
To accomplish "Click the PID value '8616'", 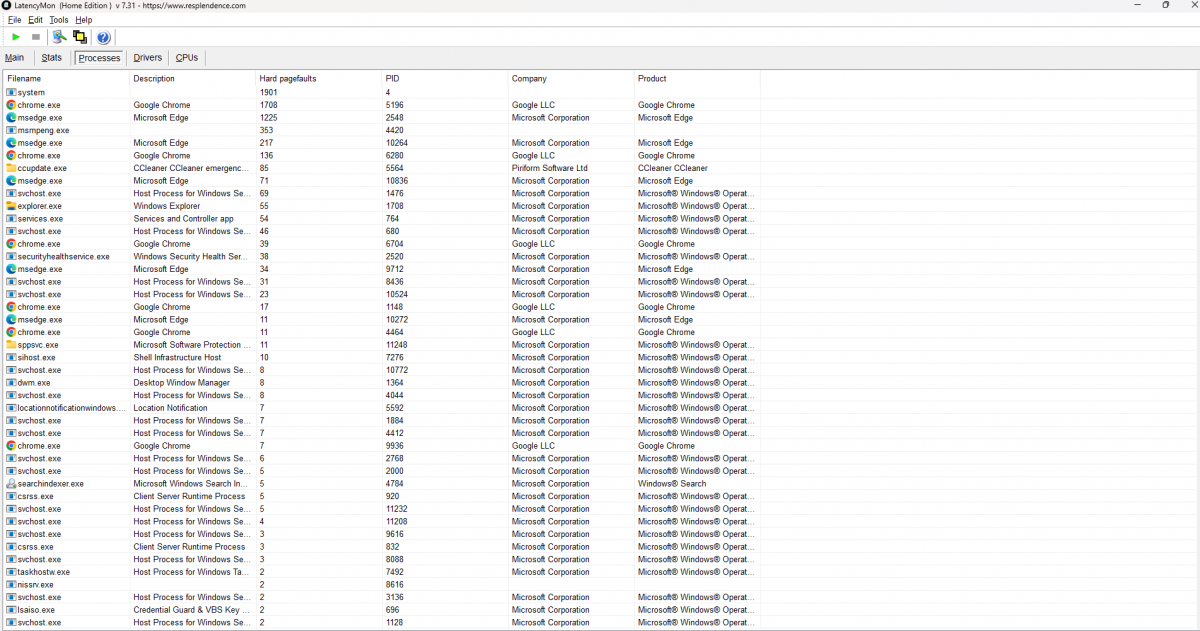I will (x=395, y=584).
